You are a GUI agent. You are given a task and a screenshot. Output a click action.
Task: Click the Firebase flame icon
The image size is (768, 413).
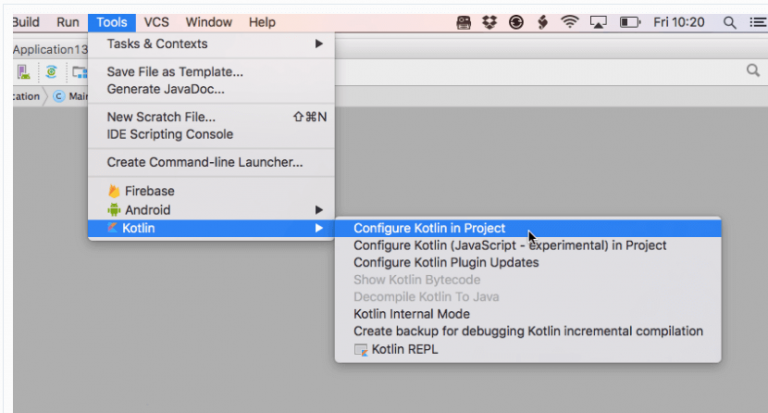(x=114, y=191)
